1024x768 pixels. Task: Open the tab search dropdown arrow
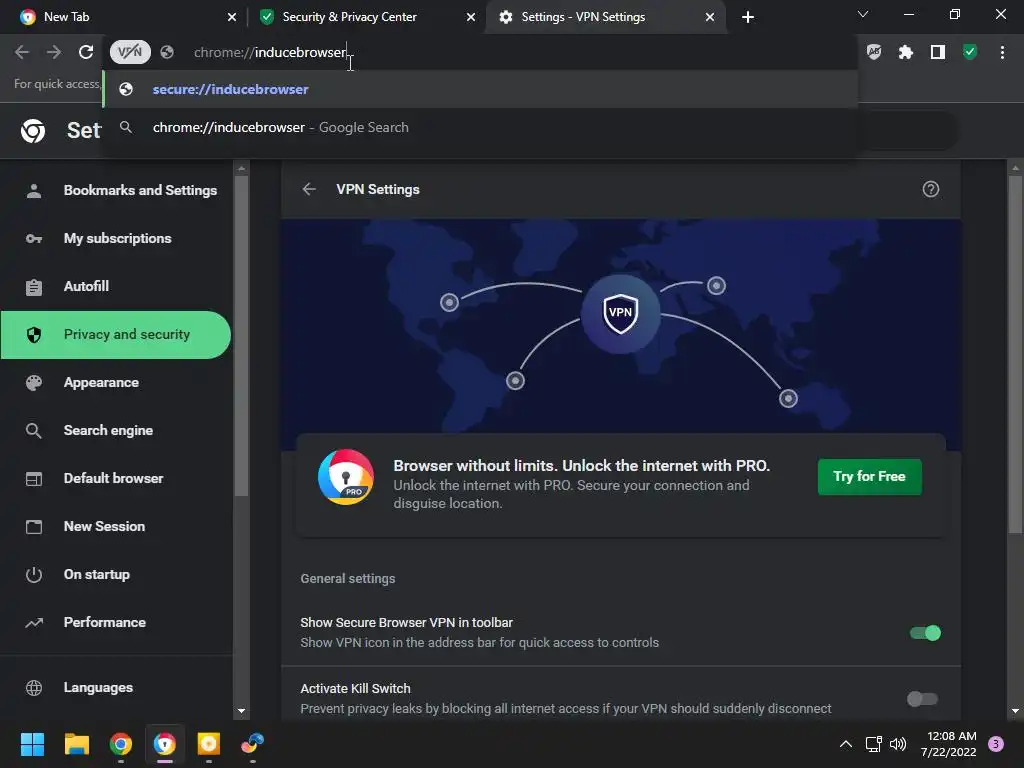863,14
